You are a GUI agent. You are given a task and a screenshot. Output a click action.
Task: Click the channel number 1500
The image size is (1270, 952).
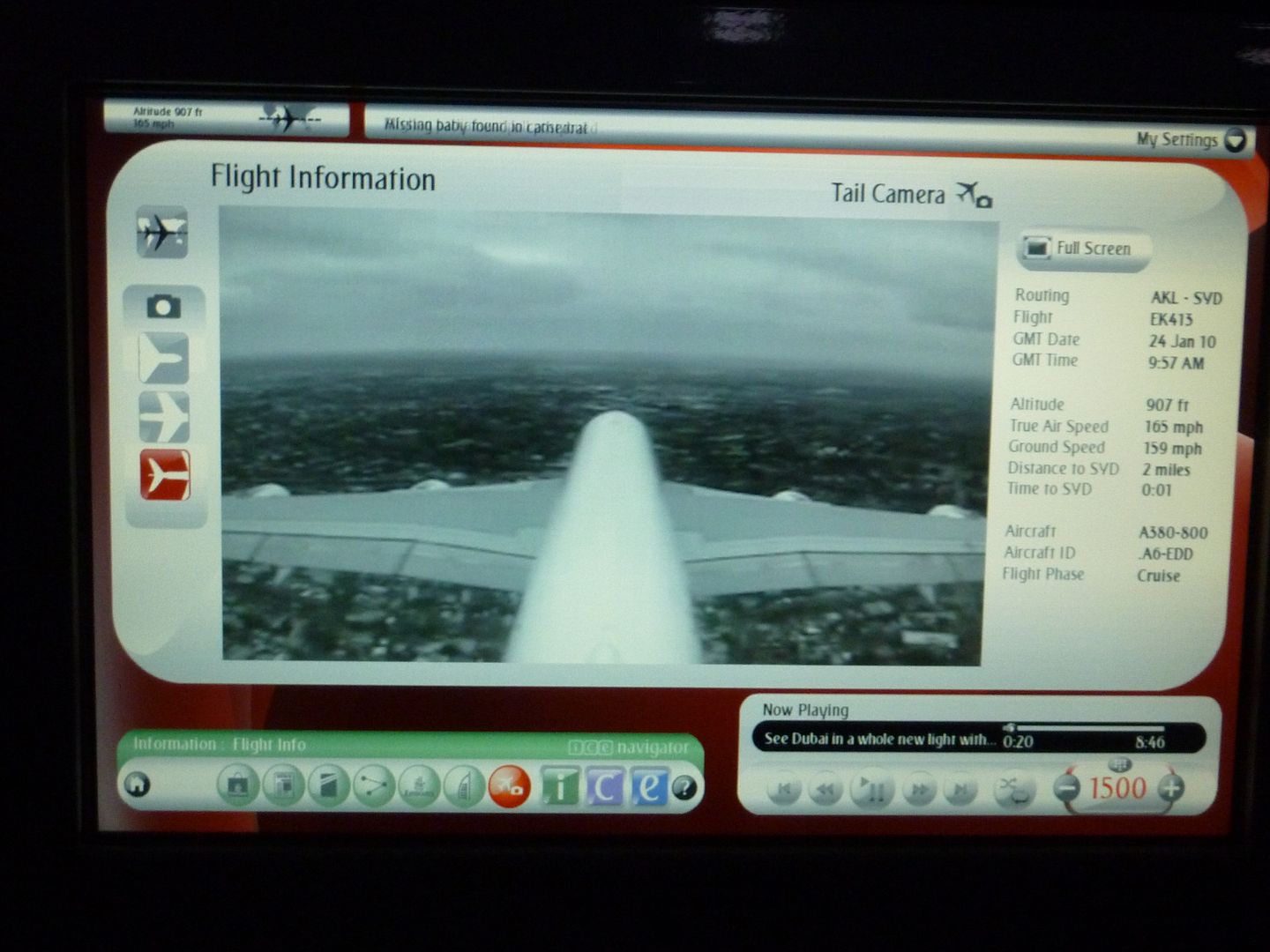pos(1118,787)
